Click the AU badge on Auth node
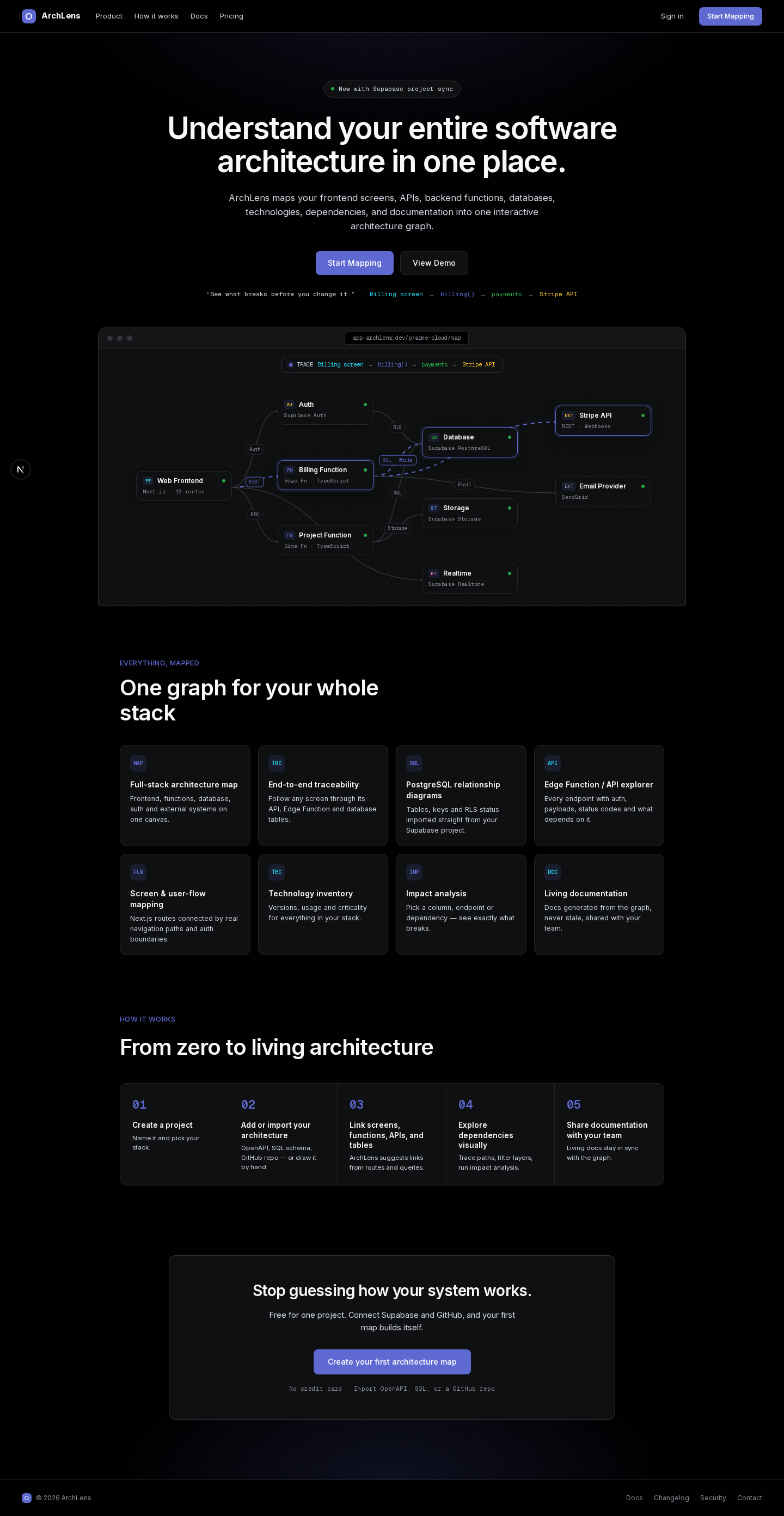Viewport: 784px width, 1516px height. [289, 405]
